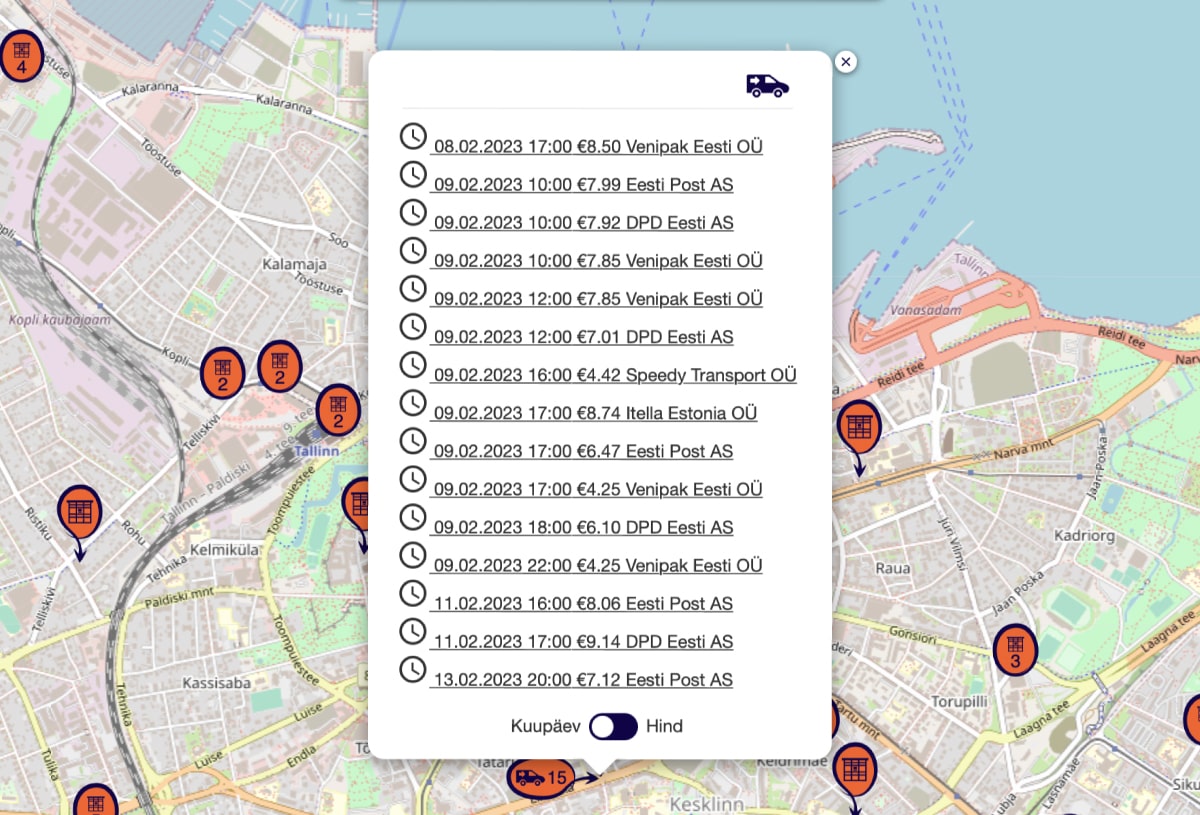This screenshot has height=815, width=1200.
Task: Select the €8.74 Itella Estonia OÜ offer
Action: 594,414
